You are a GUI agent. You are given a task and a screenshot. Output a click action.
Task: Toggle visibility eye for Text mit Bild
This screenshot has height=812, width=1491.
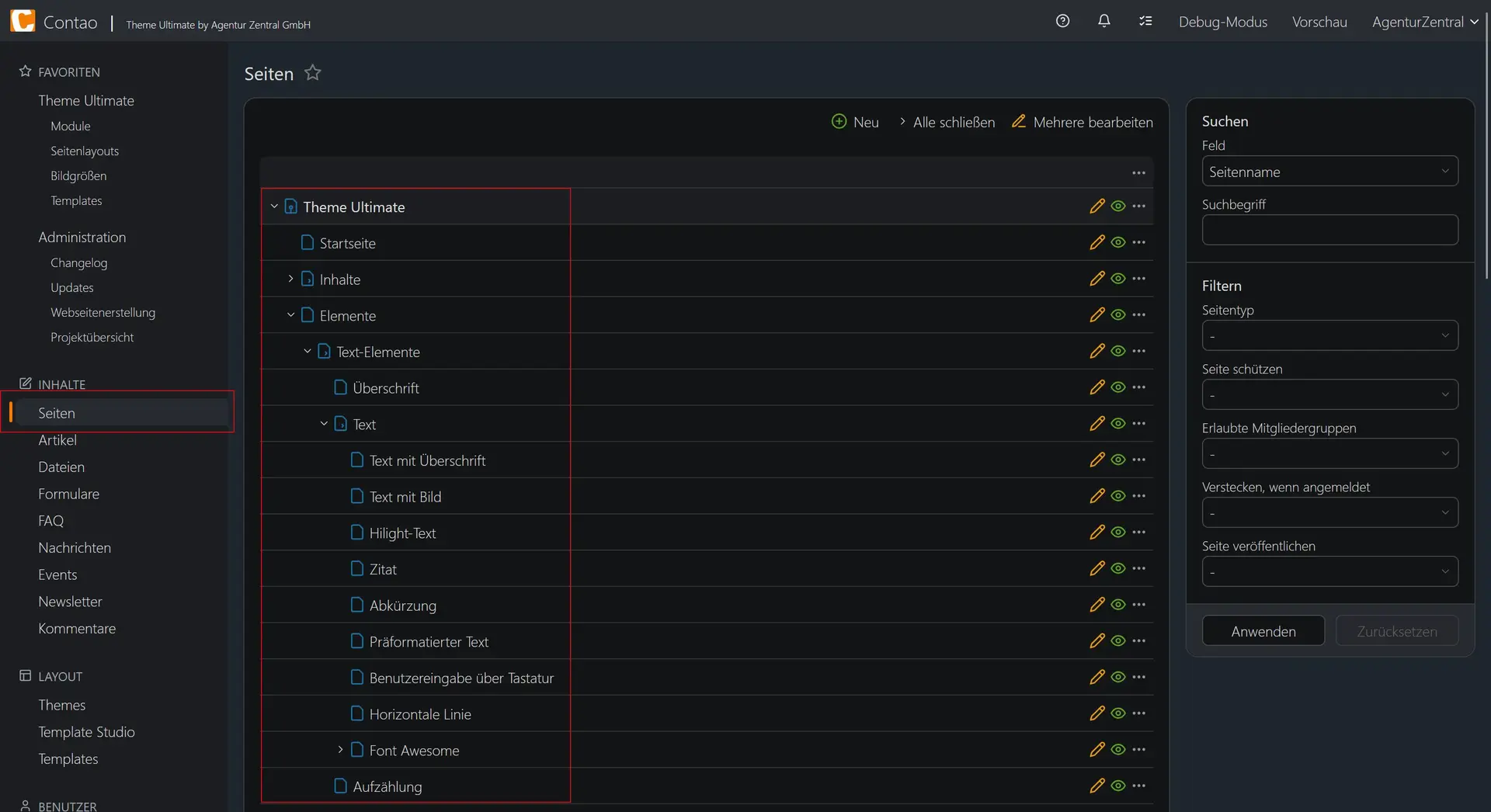coord(1117,495)
